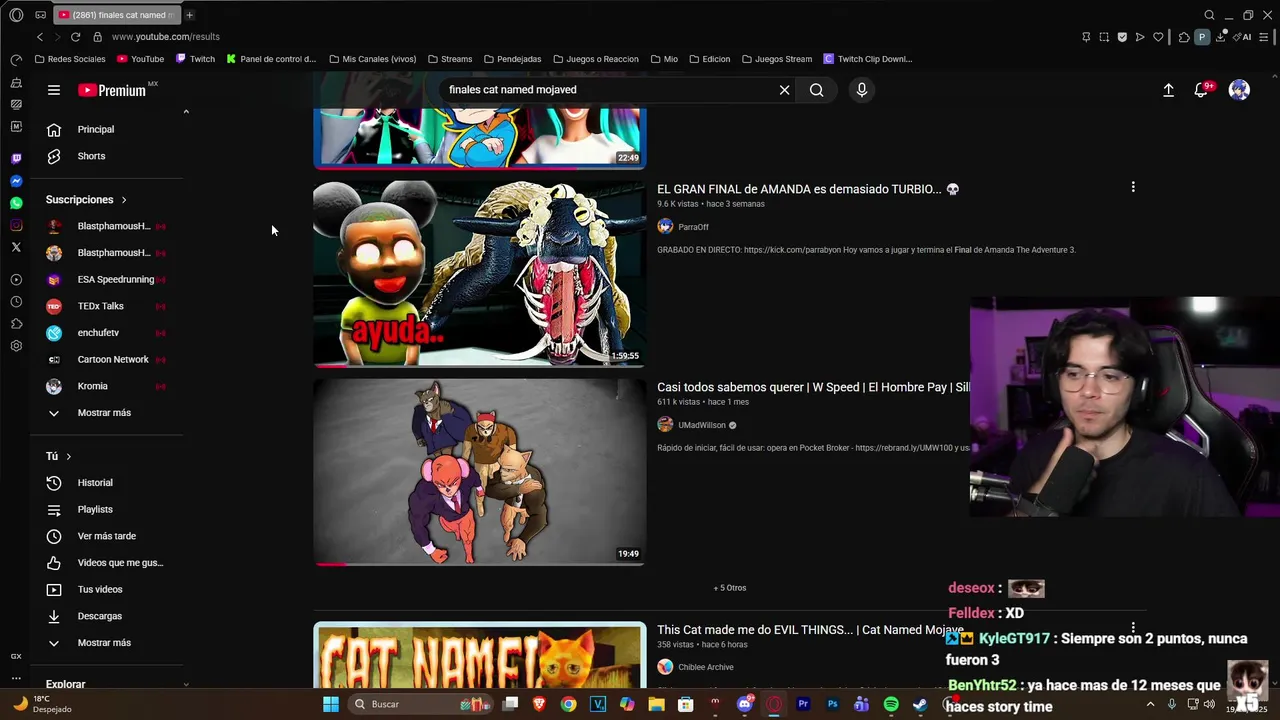1280x720 pixels.
Task: Open the ParraOff channel link
Action: pyautogui.click(x=693, y=227)
